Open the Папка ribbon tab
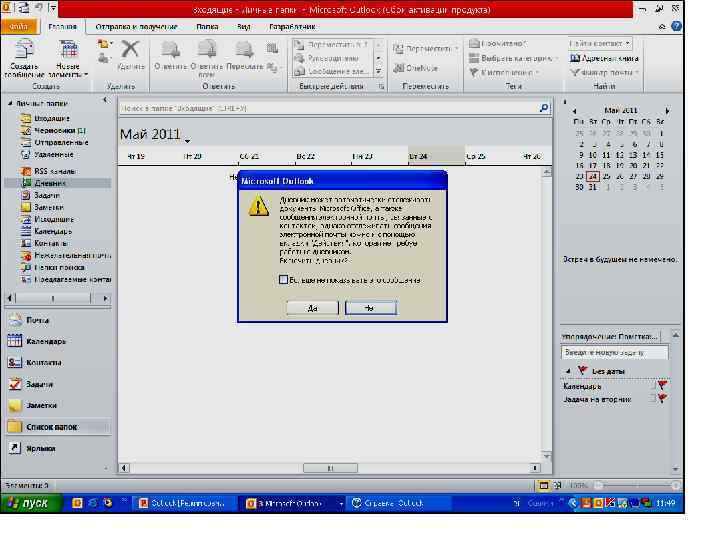The width and height of the screenshot is (720, 540). (x=207, y=27)
